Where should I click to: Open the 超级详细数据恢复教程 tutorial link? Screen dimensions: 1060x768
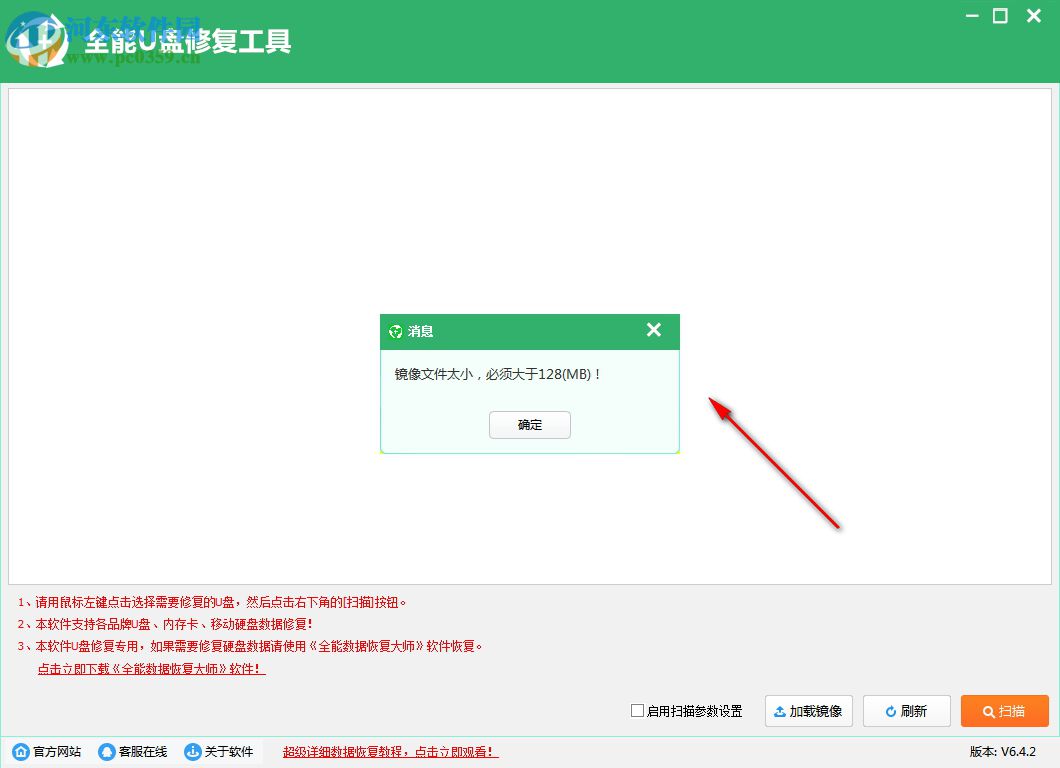pos(390,750)
